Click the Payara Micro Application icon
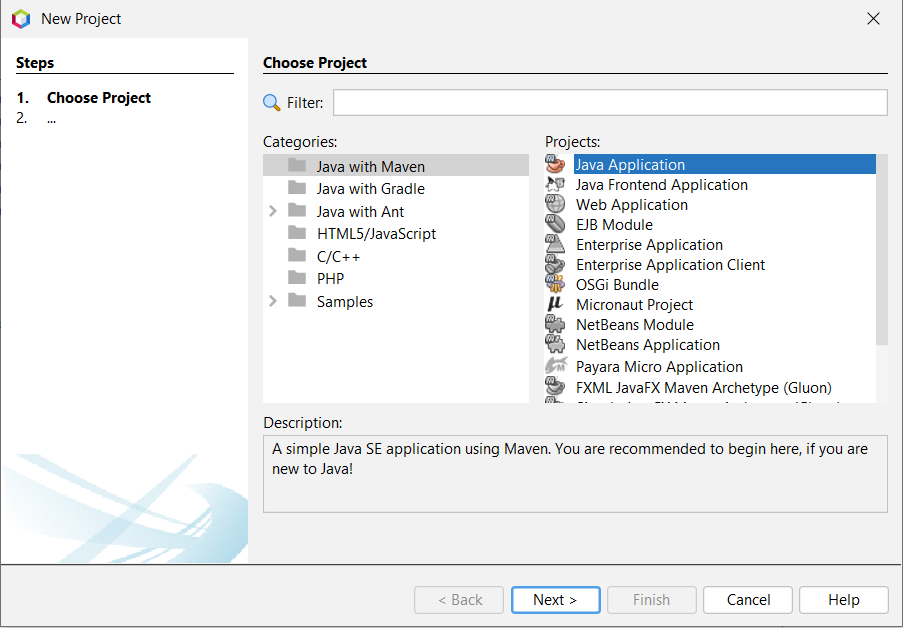 click(556, 366)
